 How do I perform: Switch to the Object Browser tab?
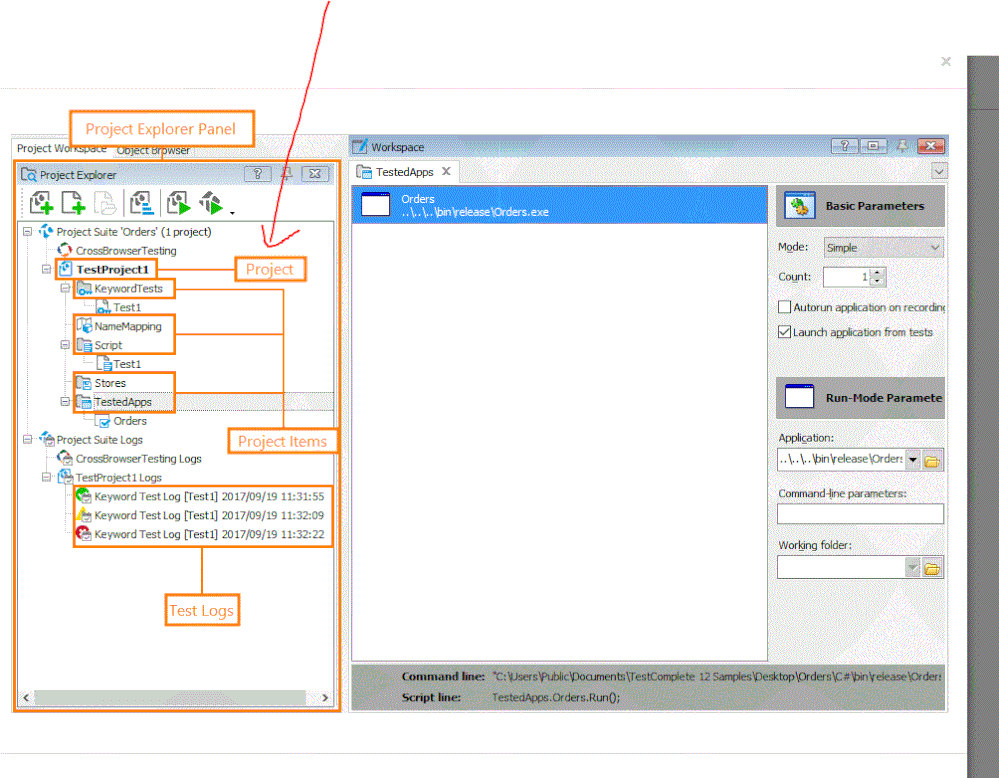[x=153, y=151]
